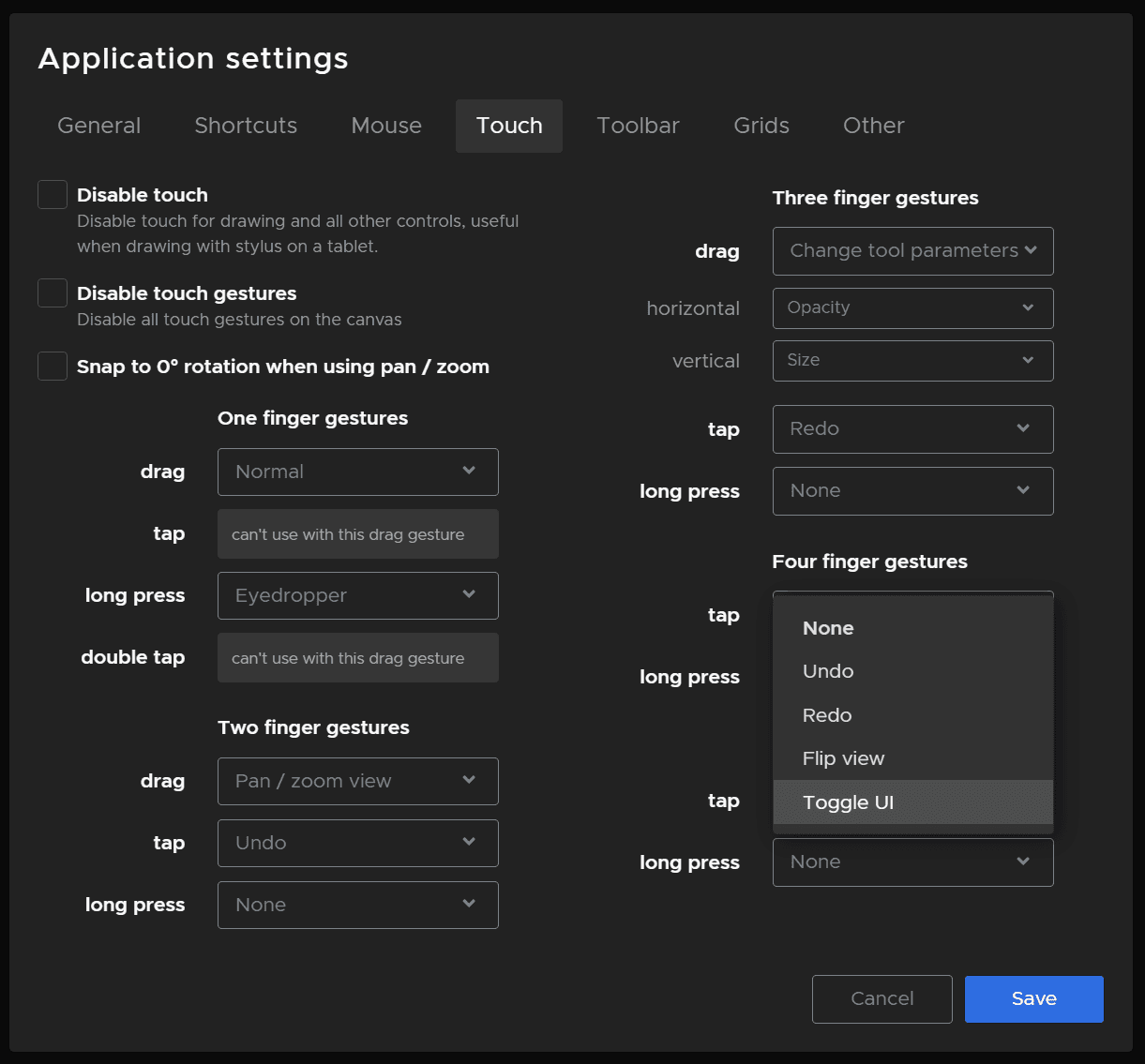Open the vertical Size dropdown

912,361
